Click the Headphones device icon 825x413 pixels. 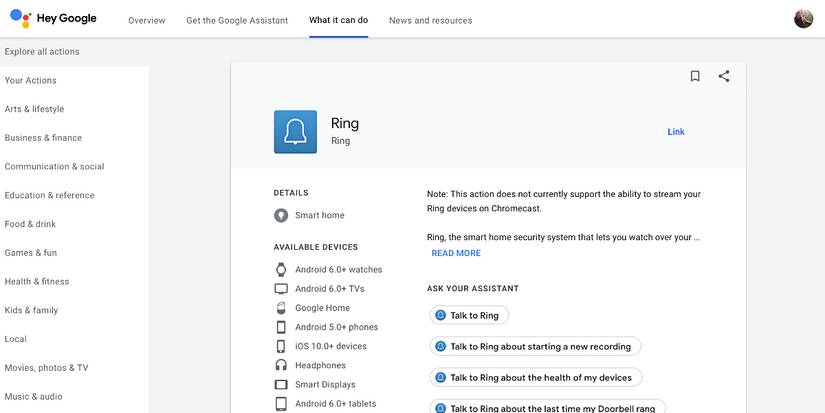point(281,366)
